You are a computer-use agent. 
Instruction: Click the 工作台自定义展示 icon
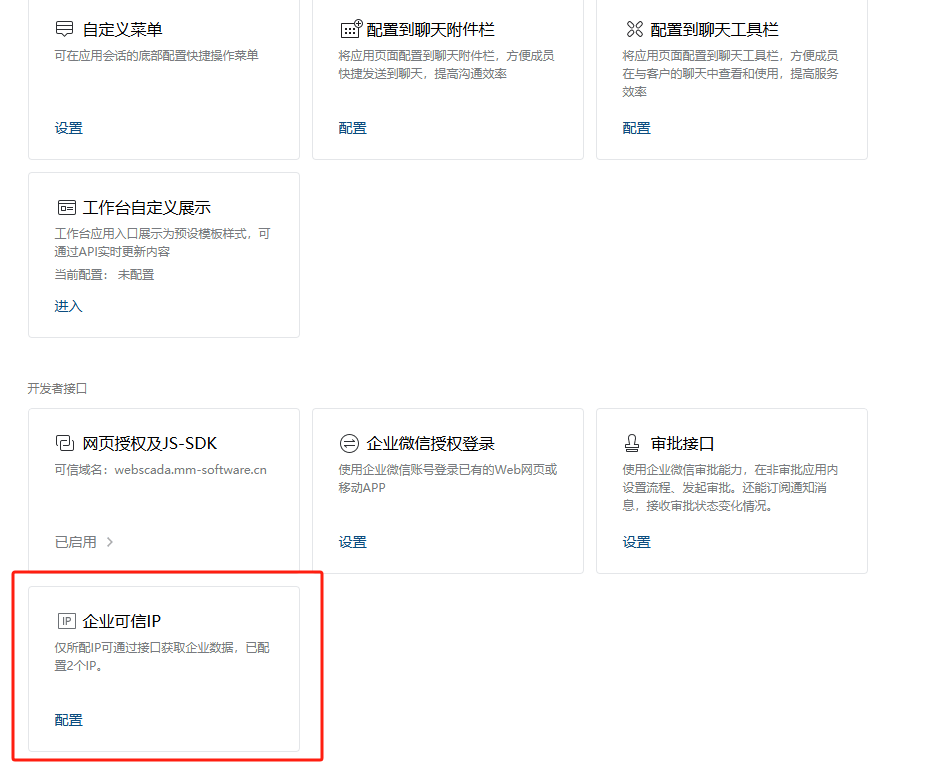tap(66, 208)
